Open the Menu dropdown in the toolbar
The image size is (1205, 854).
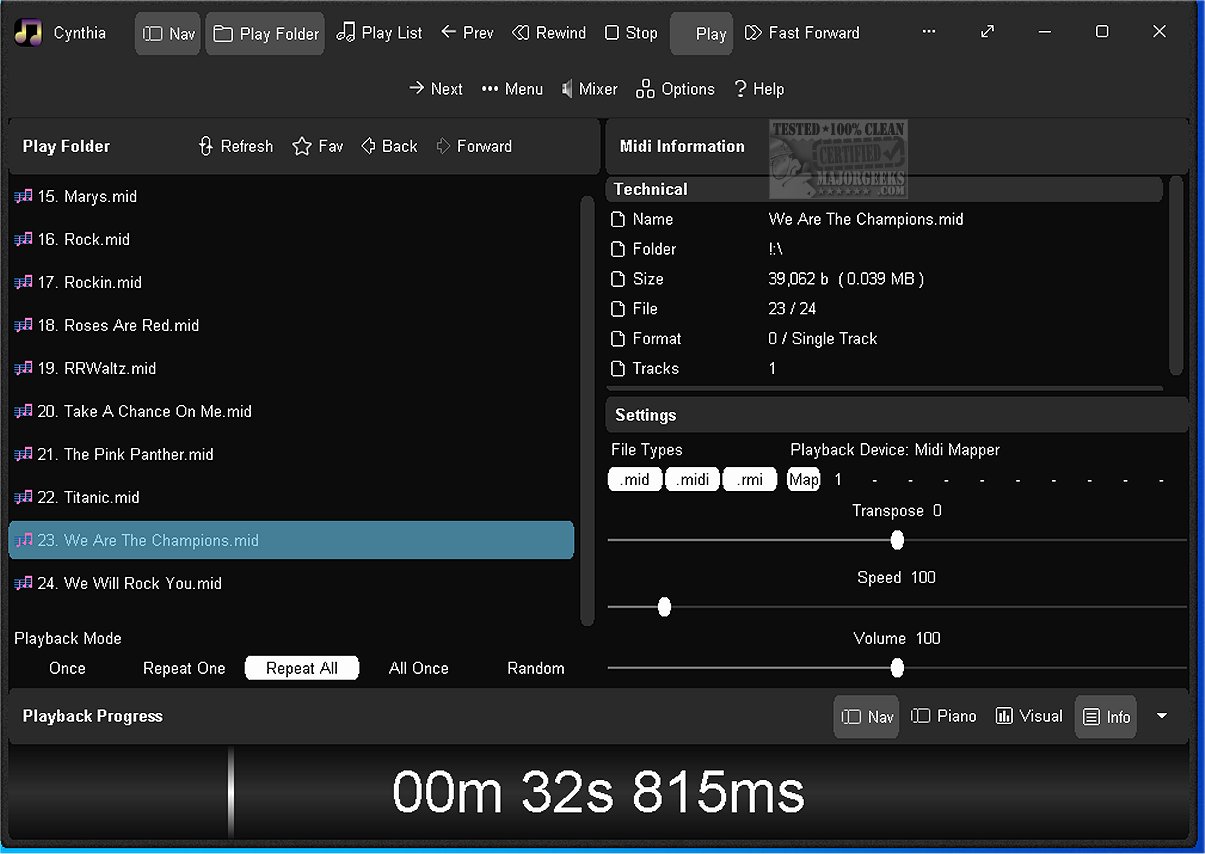tap(512, 89)
